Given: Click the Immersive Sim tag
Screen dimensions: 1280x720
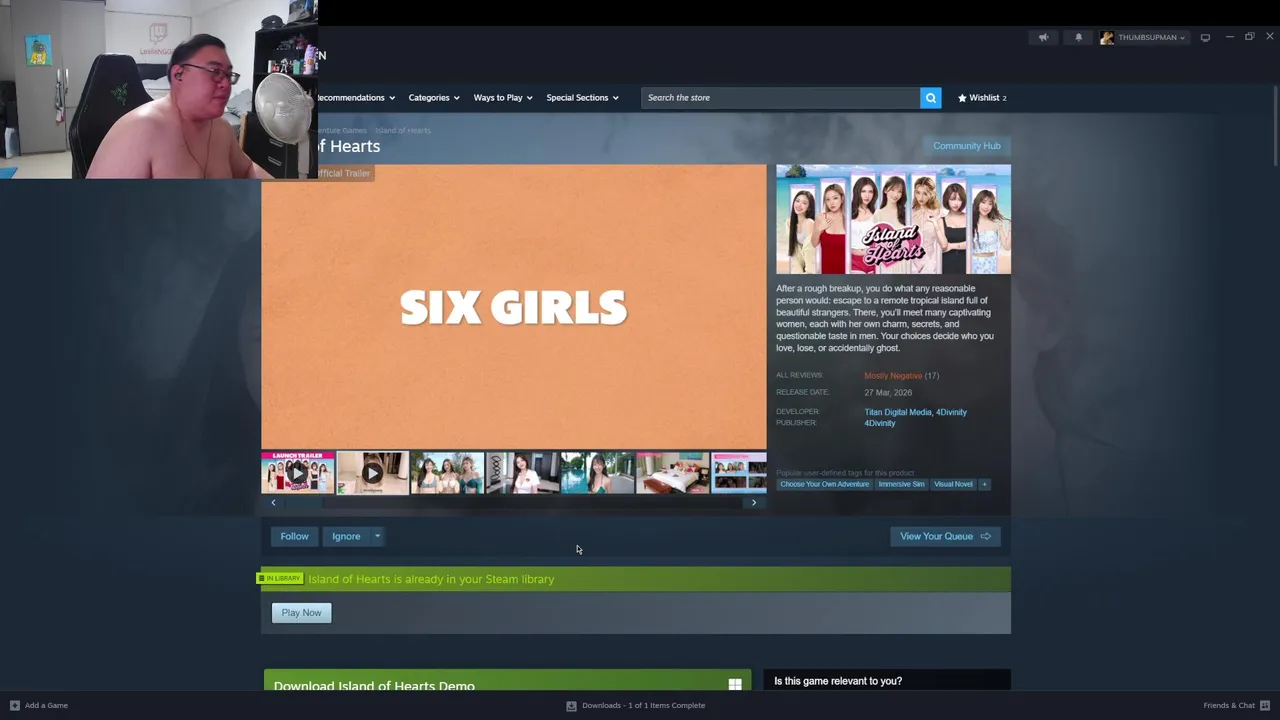Looking at the screenshot, I should 901,484.
